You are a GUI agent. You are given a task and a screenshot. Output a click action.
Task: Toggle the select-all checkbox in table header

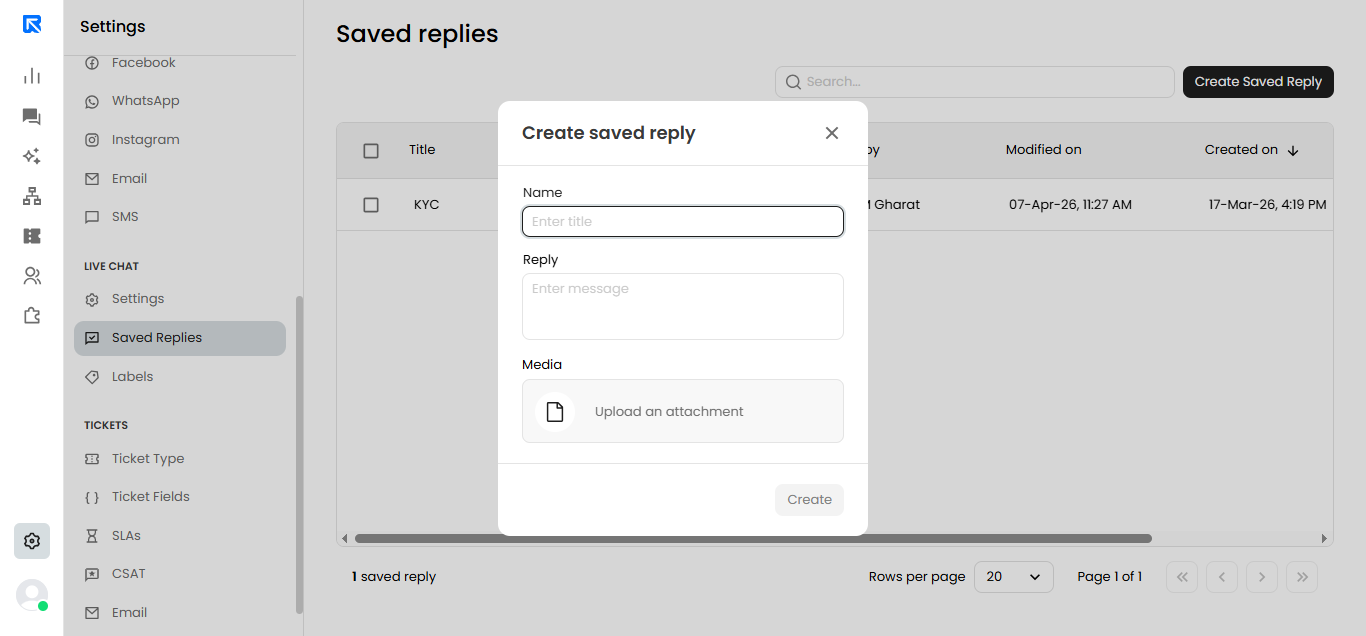(371, 151)
